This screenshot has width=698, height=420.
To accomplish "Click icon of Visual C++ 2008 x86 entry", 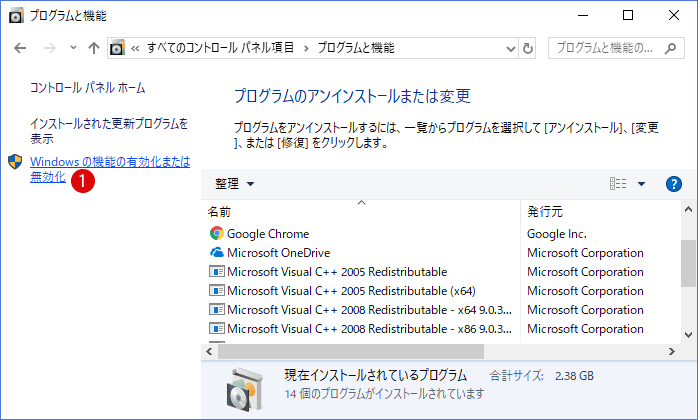I will [x=217, y=328].
